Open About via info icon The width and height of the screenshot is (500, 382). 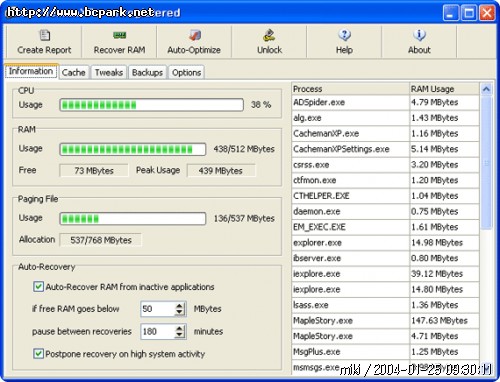click(419, 35)
